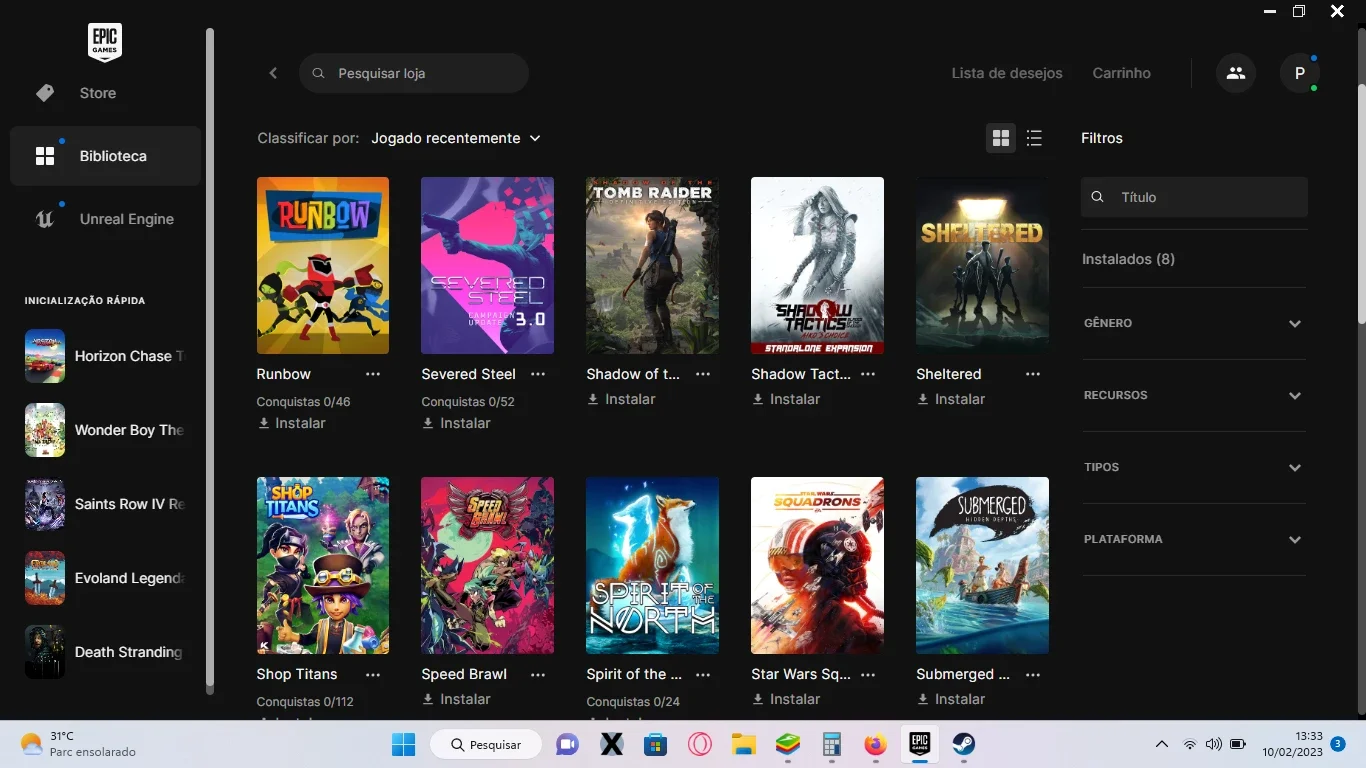
Task: Open Sheltered's three-dot options menu
Action: pos(1033,374)
